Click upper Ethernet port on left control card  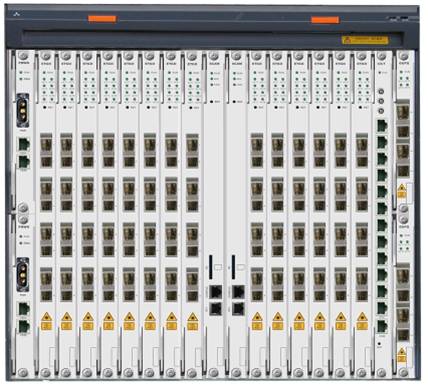click(x=216, y=292)
